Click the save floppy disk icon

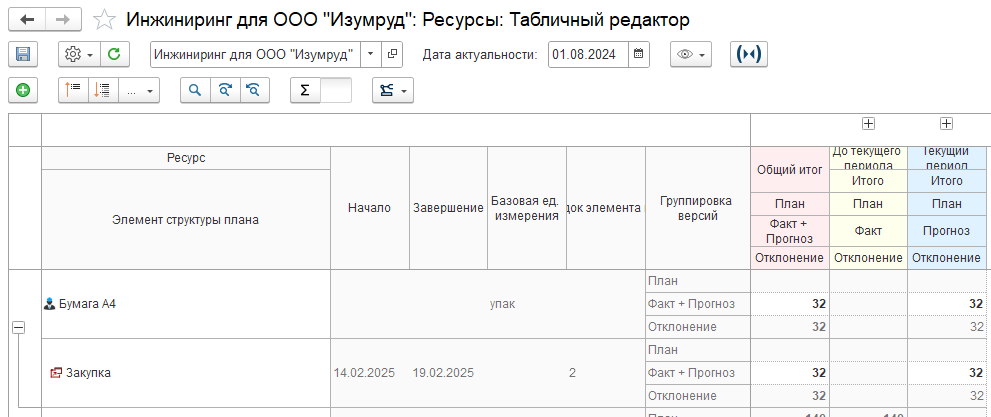click(x=22, y=54)
